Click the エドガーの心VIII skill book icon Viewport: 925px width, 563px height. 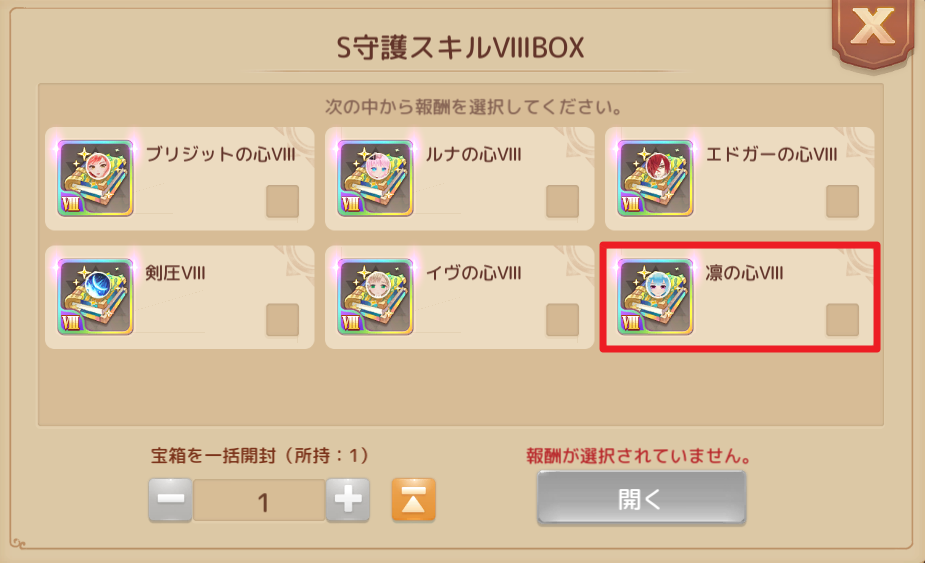(x=655, y=178)
